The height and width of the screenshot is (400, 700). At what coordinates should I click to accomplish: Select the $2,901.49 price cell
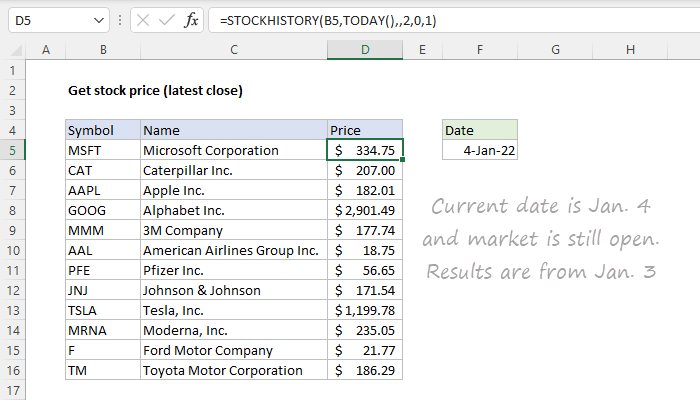[365, 210]
